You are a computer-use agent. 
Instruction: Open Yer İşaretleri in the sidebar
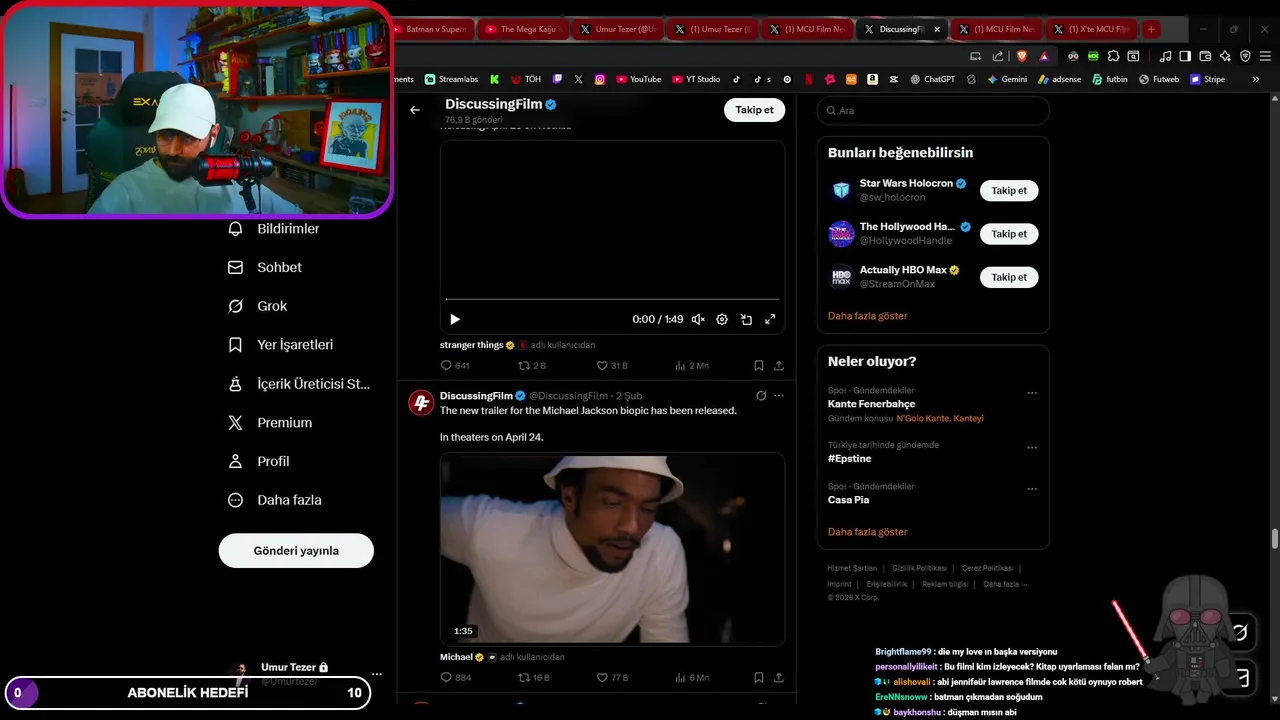click(x=281, y=344)
